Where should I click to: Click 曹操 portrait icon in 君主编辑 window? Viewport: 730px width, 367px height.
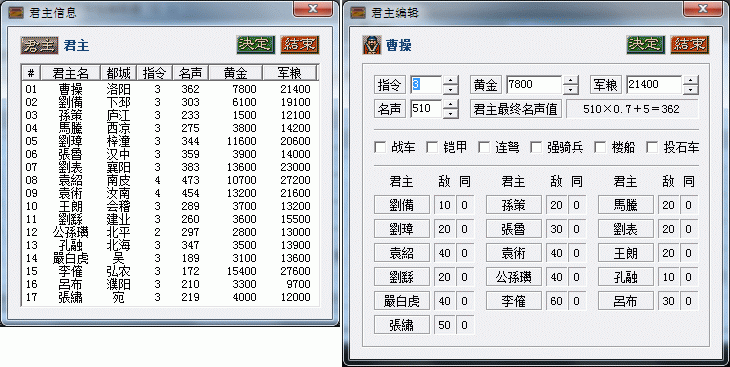coord(372,45)
